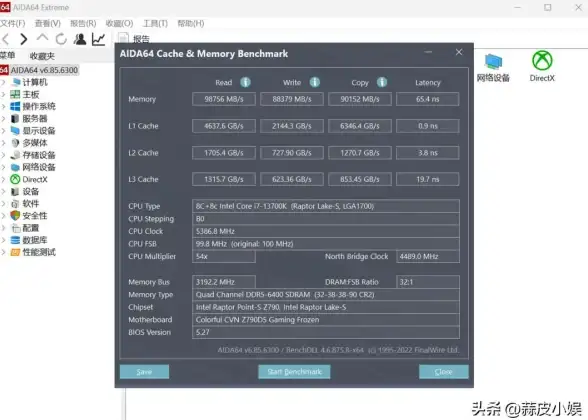
Task: Click the DRAM:FSB Ratio 32:1 value
Action: coord(428,282)
